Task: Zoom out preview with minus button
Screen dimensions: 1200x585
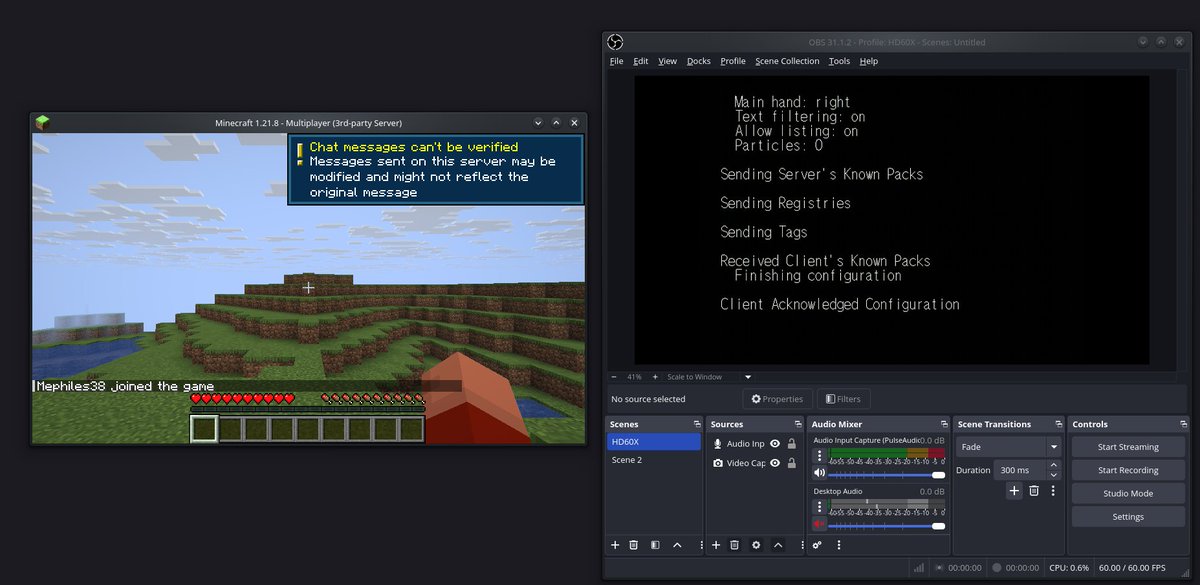Action: click(x=613, y=377)
